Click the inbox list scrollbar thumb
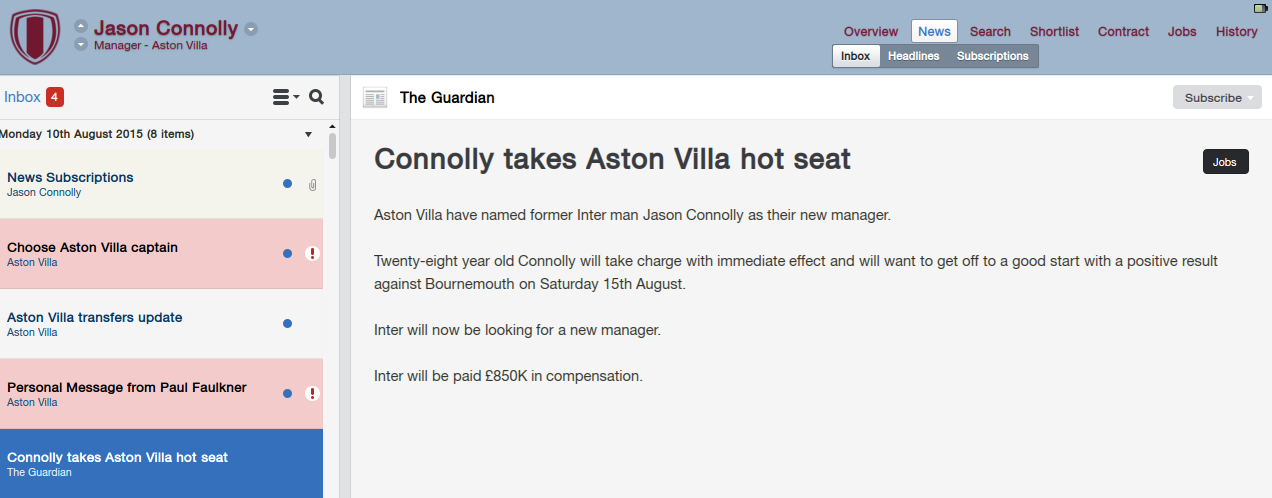 pos(333,147)
